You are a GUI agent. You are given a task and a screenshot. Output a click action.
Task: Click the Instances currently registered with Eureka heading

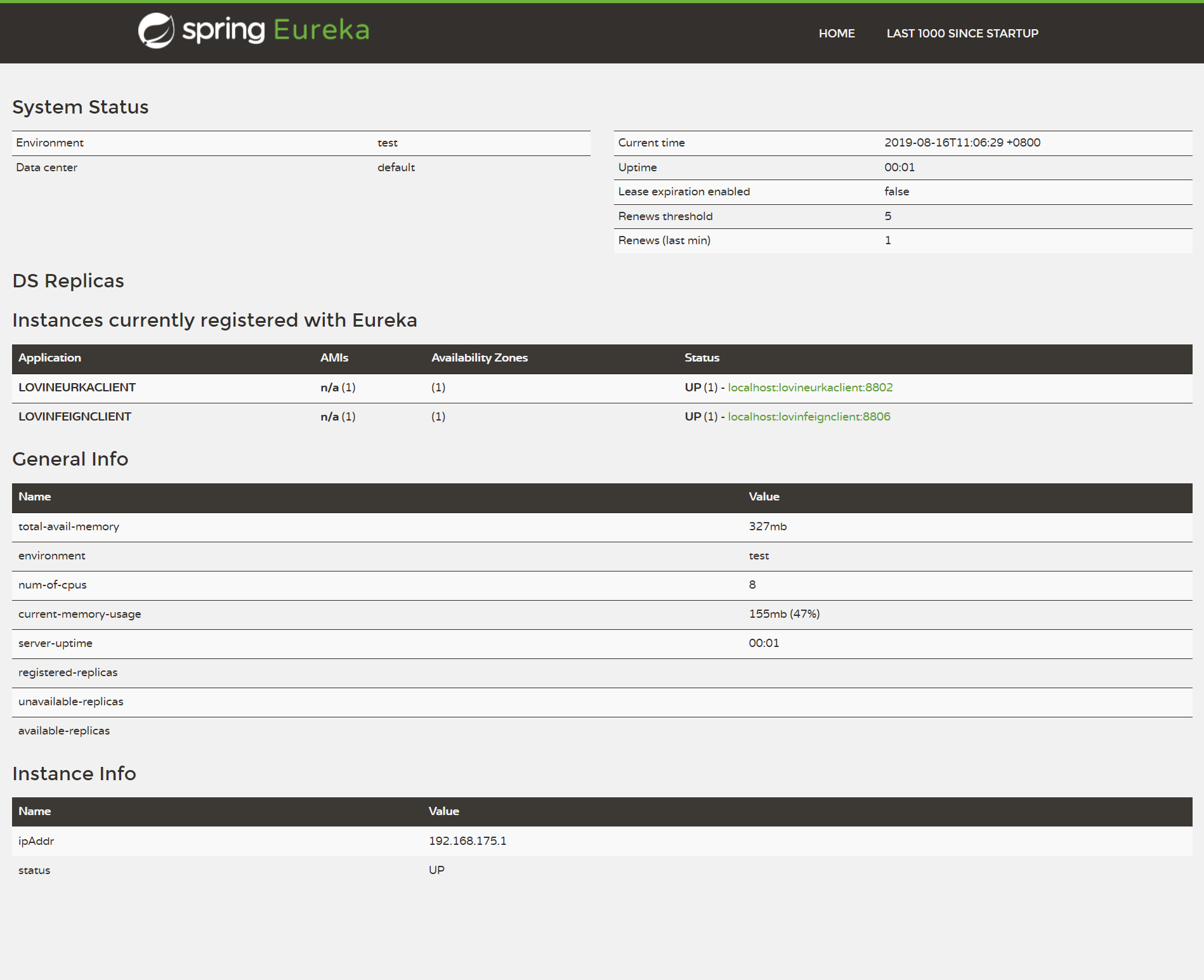[x=215, y=320]
